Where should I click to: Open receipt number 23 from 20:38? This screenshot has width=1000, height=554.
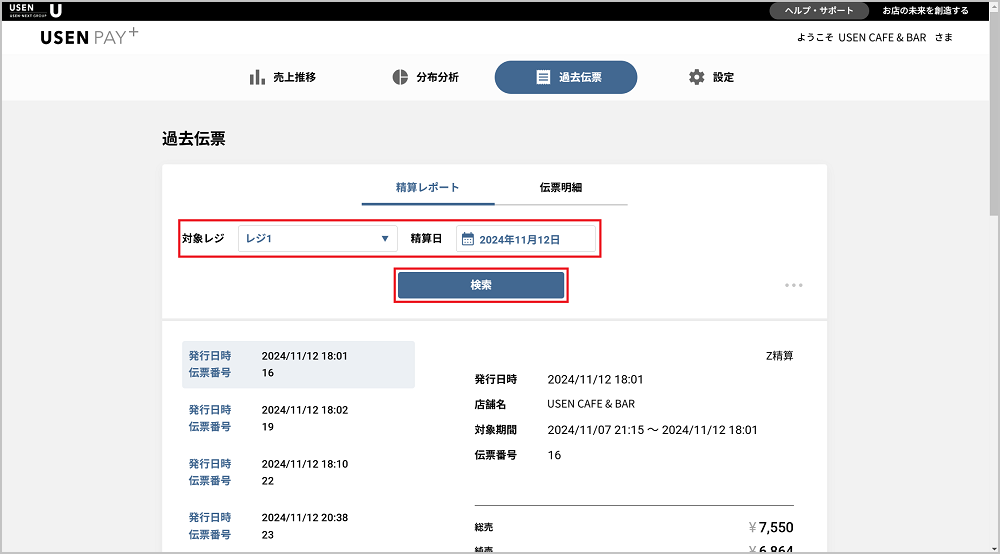pyautogui.click(x=298, y=526)
